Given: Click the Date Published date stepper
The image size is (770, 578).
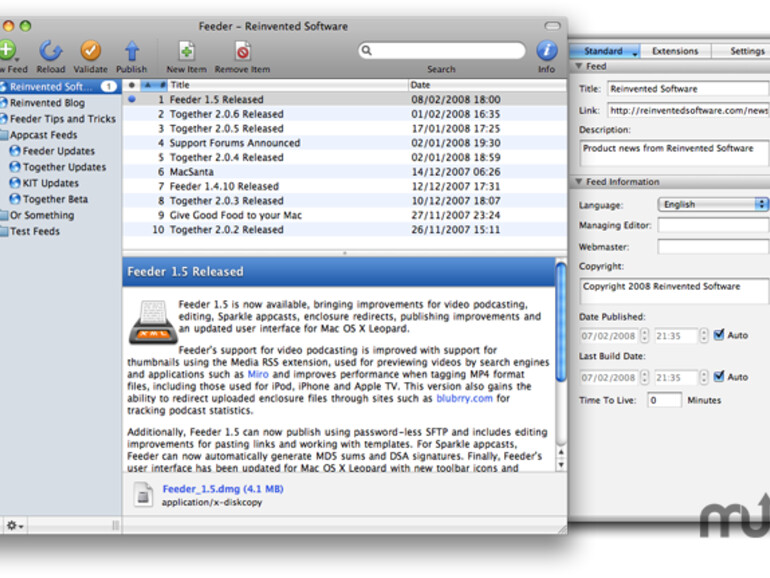Looking at the screenshot, I should tap(645, 336).
